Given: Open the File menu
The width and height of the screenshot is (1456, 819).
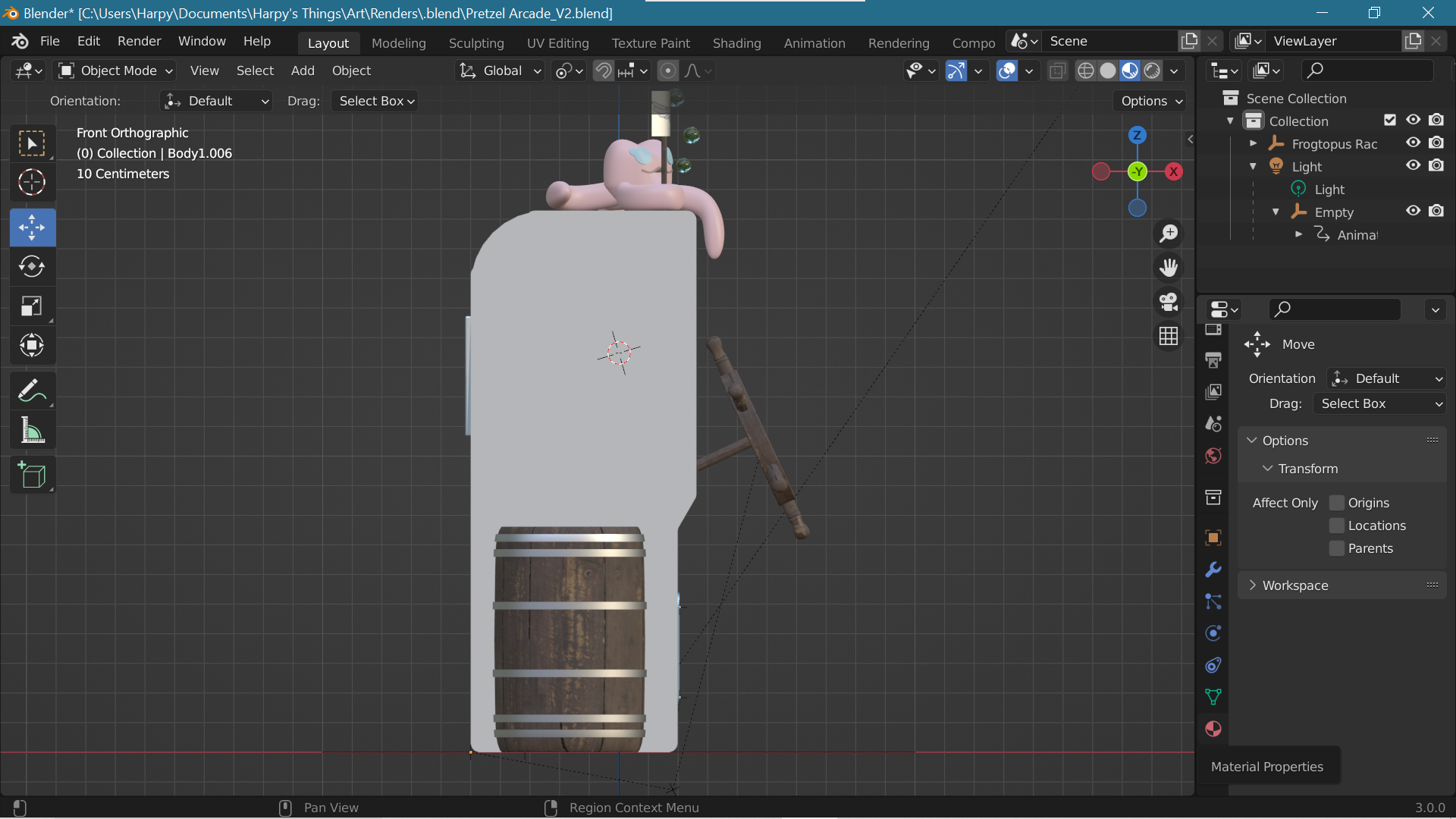Looking at the screenshot, I should pyautogui.click(x=49, y=41).
